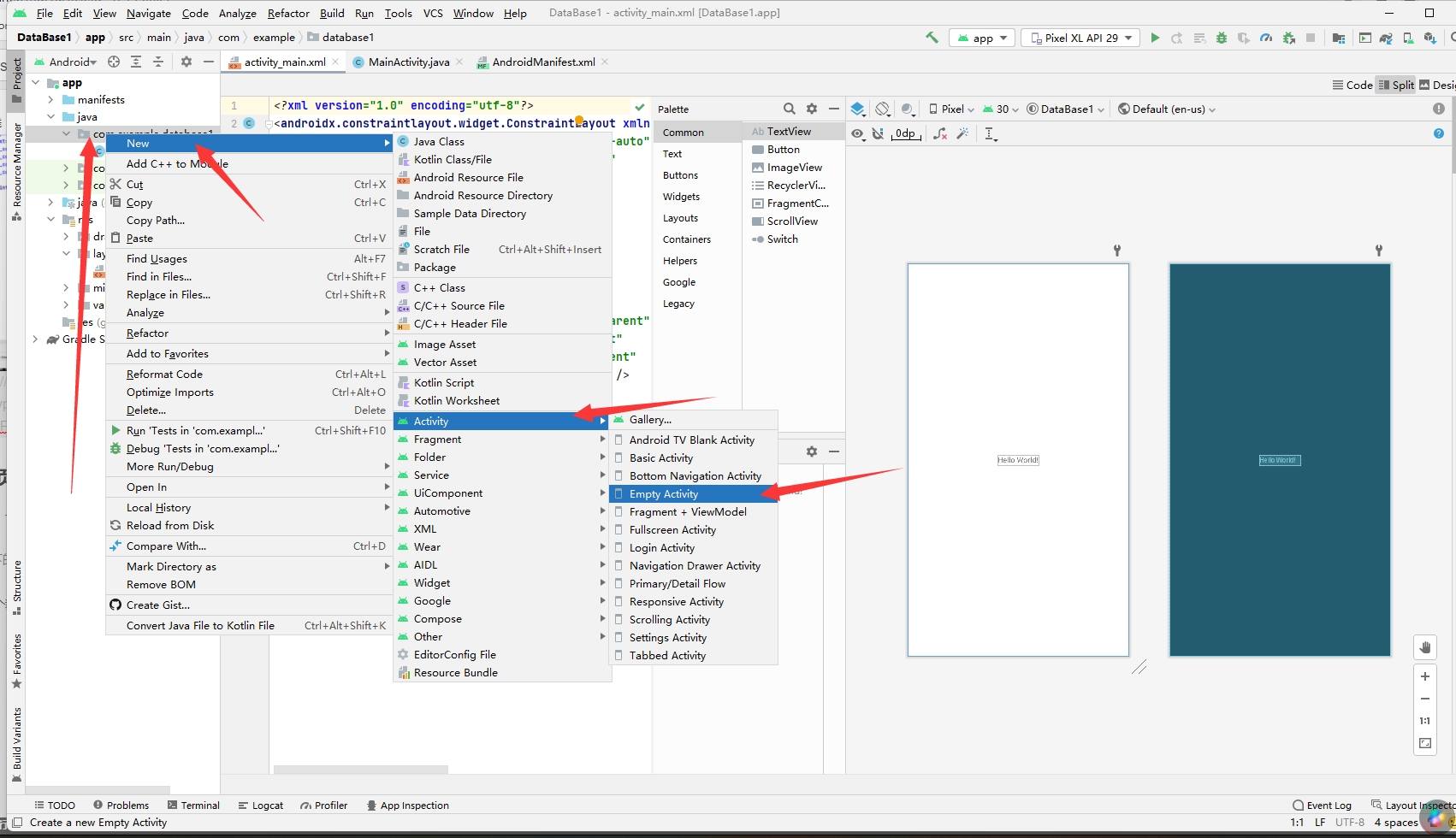Image resolution: width=1456 pixels, height=838 pixels.
Task: Open the Pixel XL API 29 device dropdown
Action: (x=1080, y=38)
